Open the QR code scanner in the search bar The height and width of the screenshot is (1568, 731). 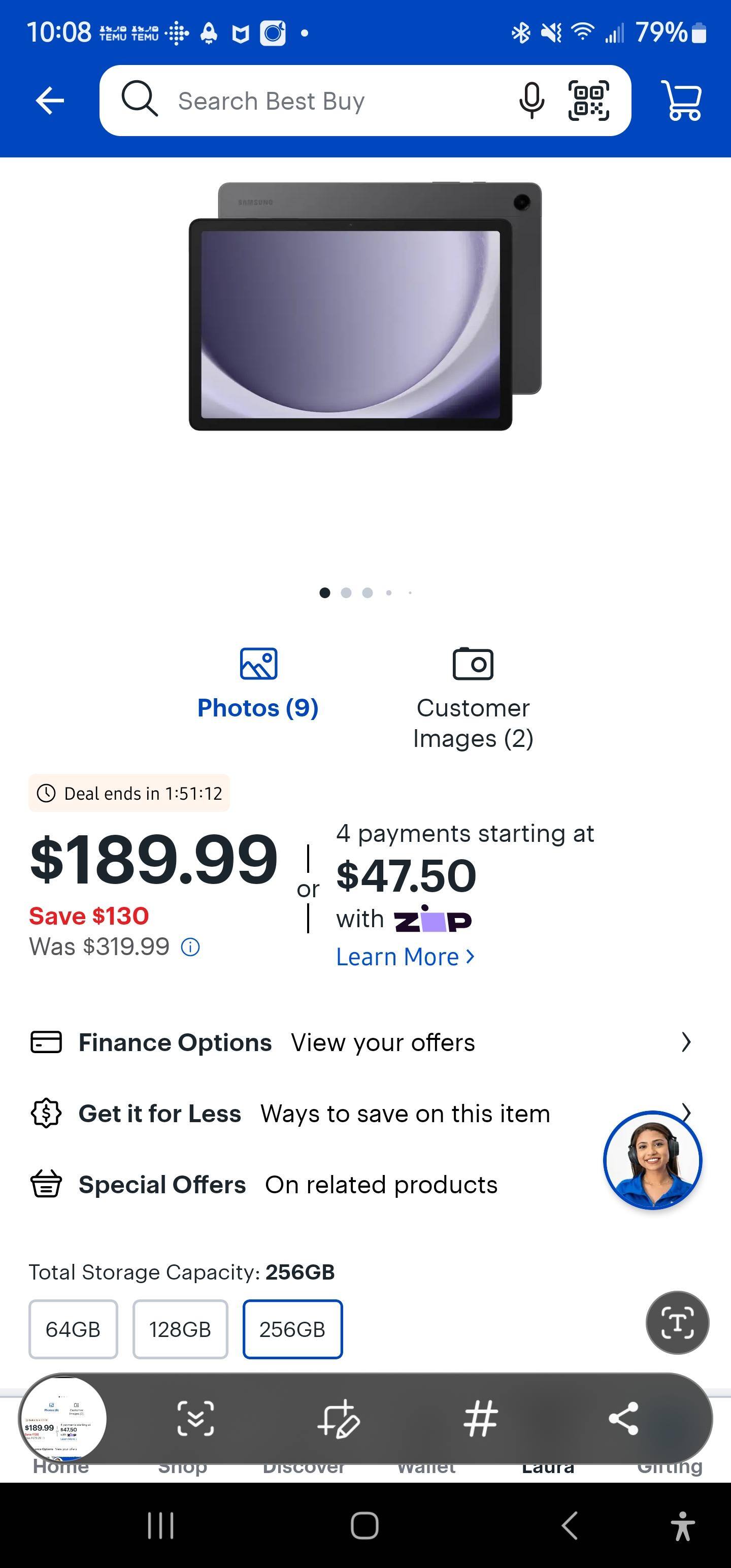pyautogui.click(x=588, y=100)
